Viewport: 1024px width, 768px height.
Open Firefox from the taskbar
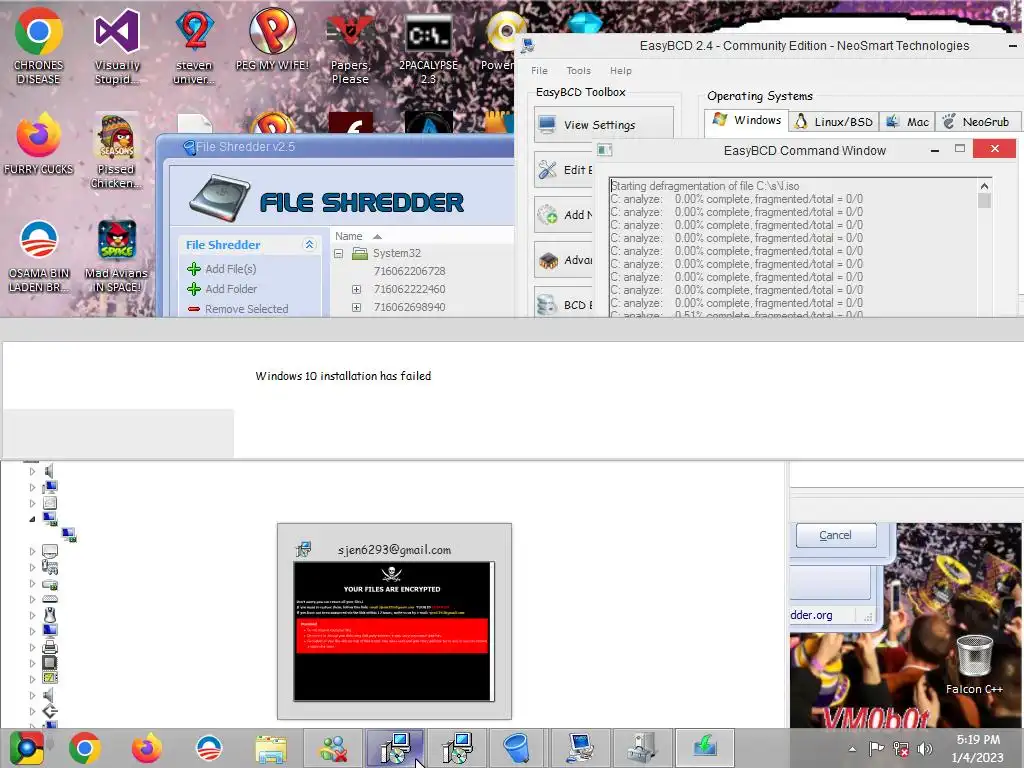(147, 748)
